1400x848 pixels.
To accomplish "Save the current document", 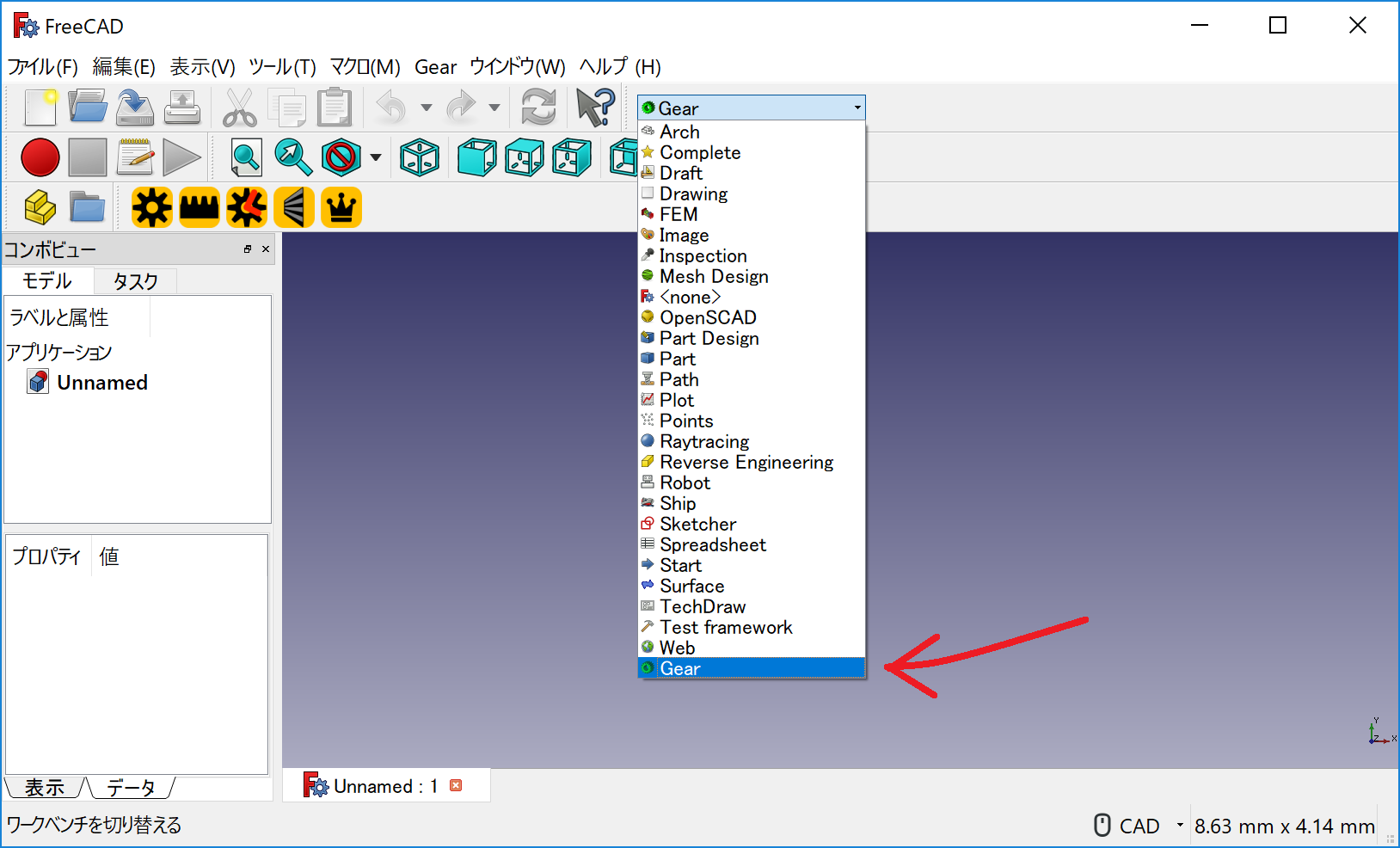I will [x=135, y=108].
